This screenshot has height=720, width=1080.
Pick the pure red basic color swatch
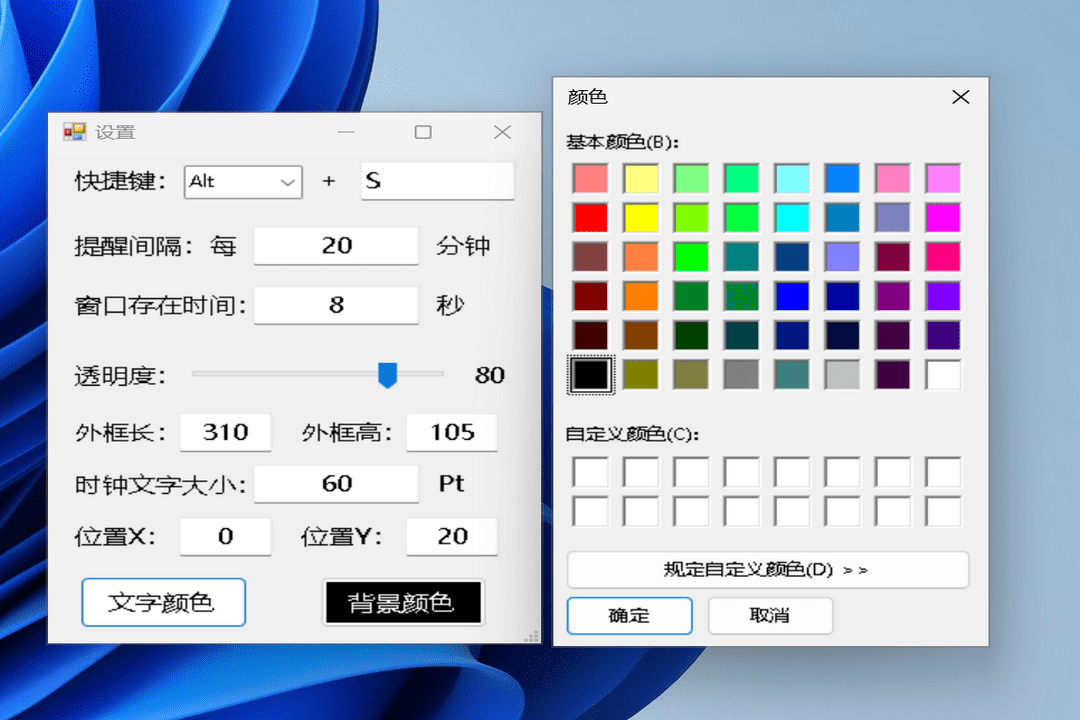pos(590,218)
